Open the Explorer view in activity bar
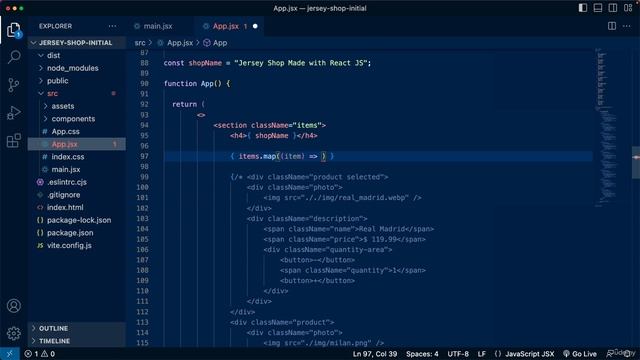Viewport: 640px width, 360px height. coord(13,30)
